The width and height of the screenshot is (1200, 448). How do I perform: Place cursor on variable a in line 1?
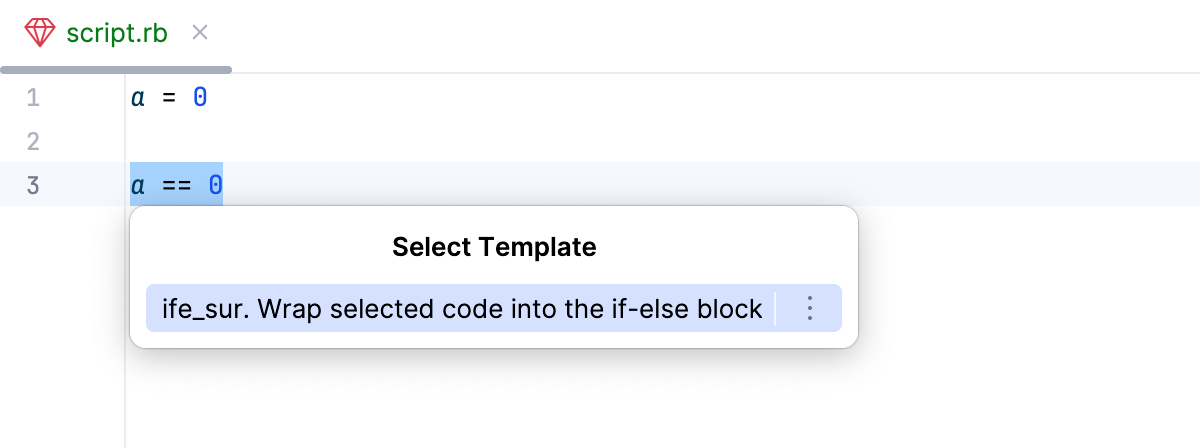click(137, 98)
